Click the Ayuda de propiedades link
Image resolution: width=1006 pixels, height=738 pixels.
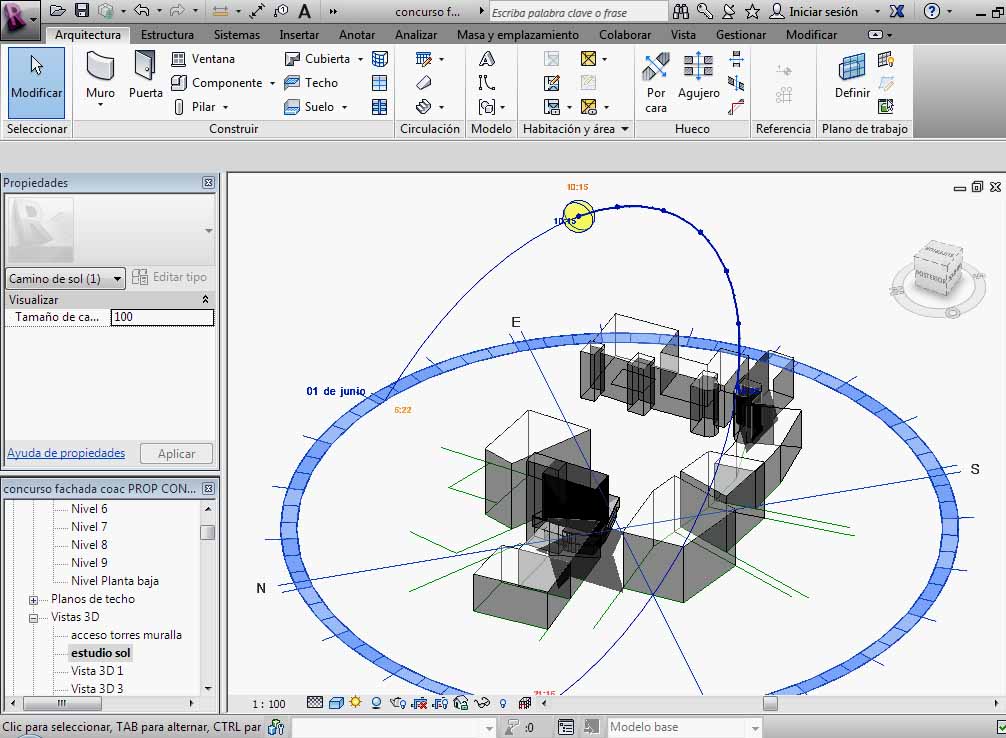[66, 453]
